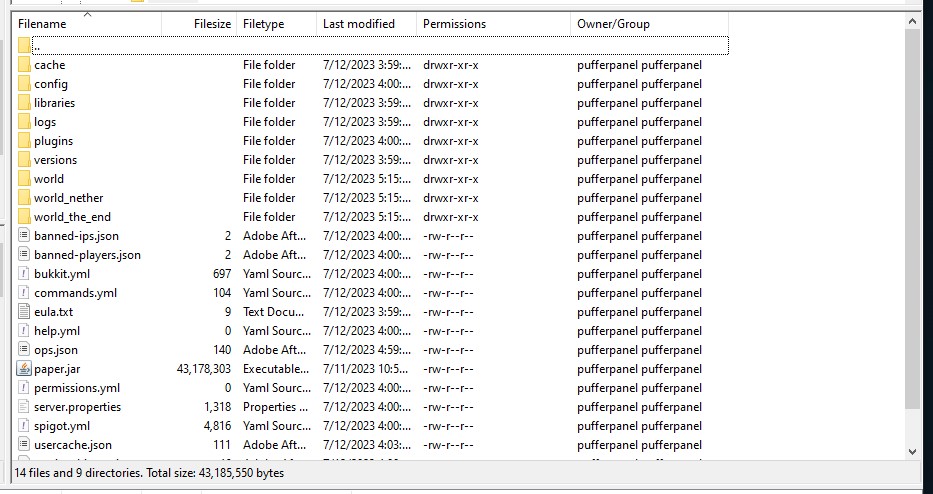Click the paper.jar Java file icon

tap(24, 369)
